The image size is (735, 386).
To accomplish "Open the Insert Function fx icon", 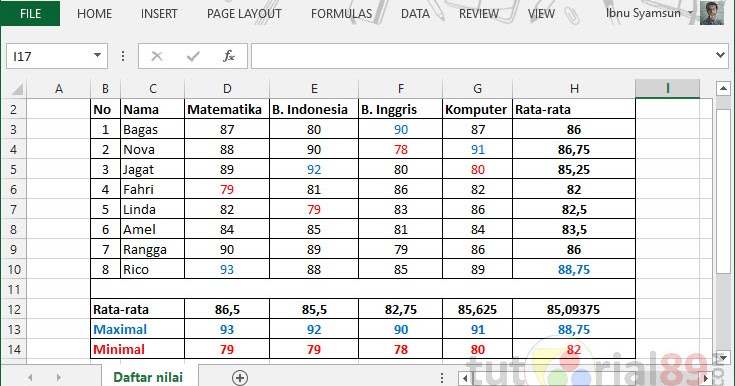I will 229,56.
